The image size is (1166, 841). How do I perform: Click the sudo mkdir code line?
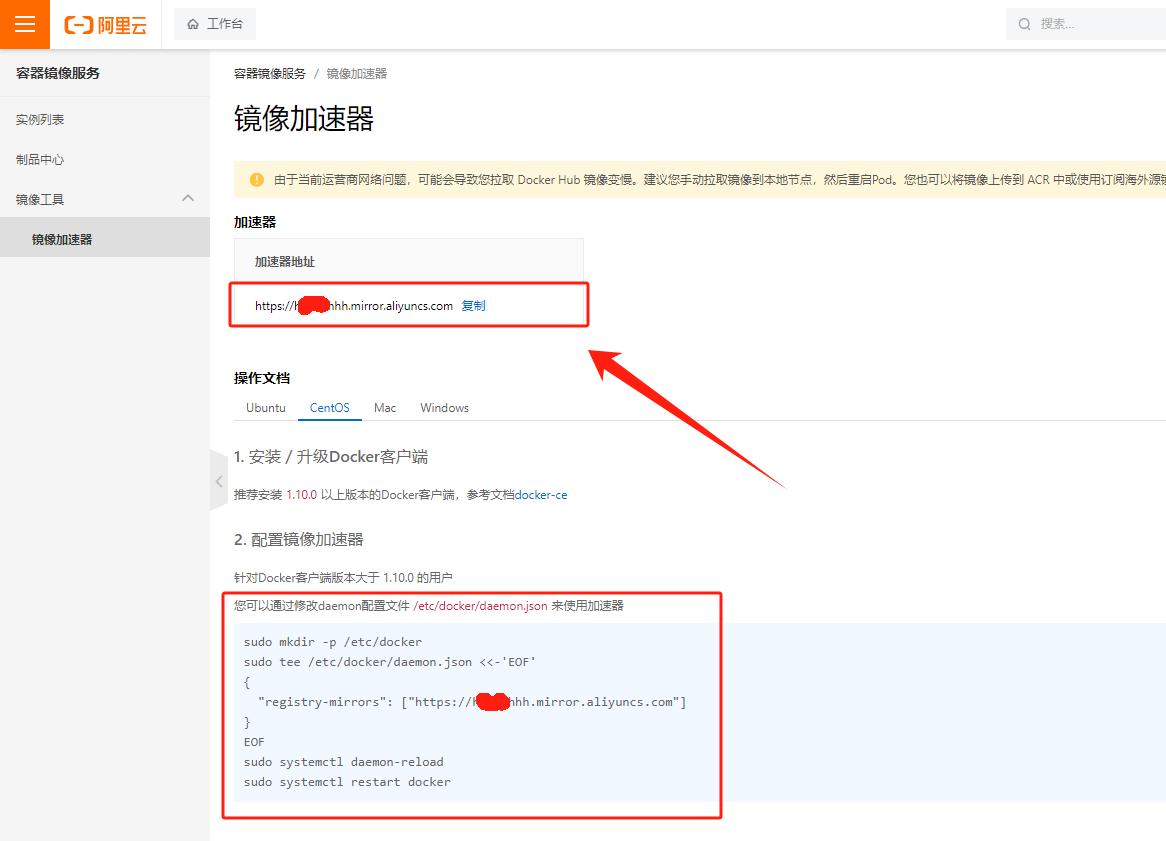pyautogui.click(x=332, y=642)
